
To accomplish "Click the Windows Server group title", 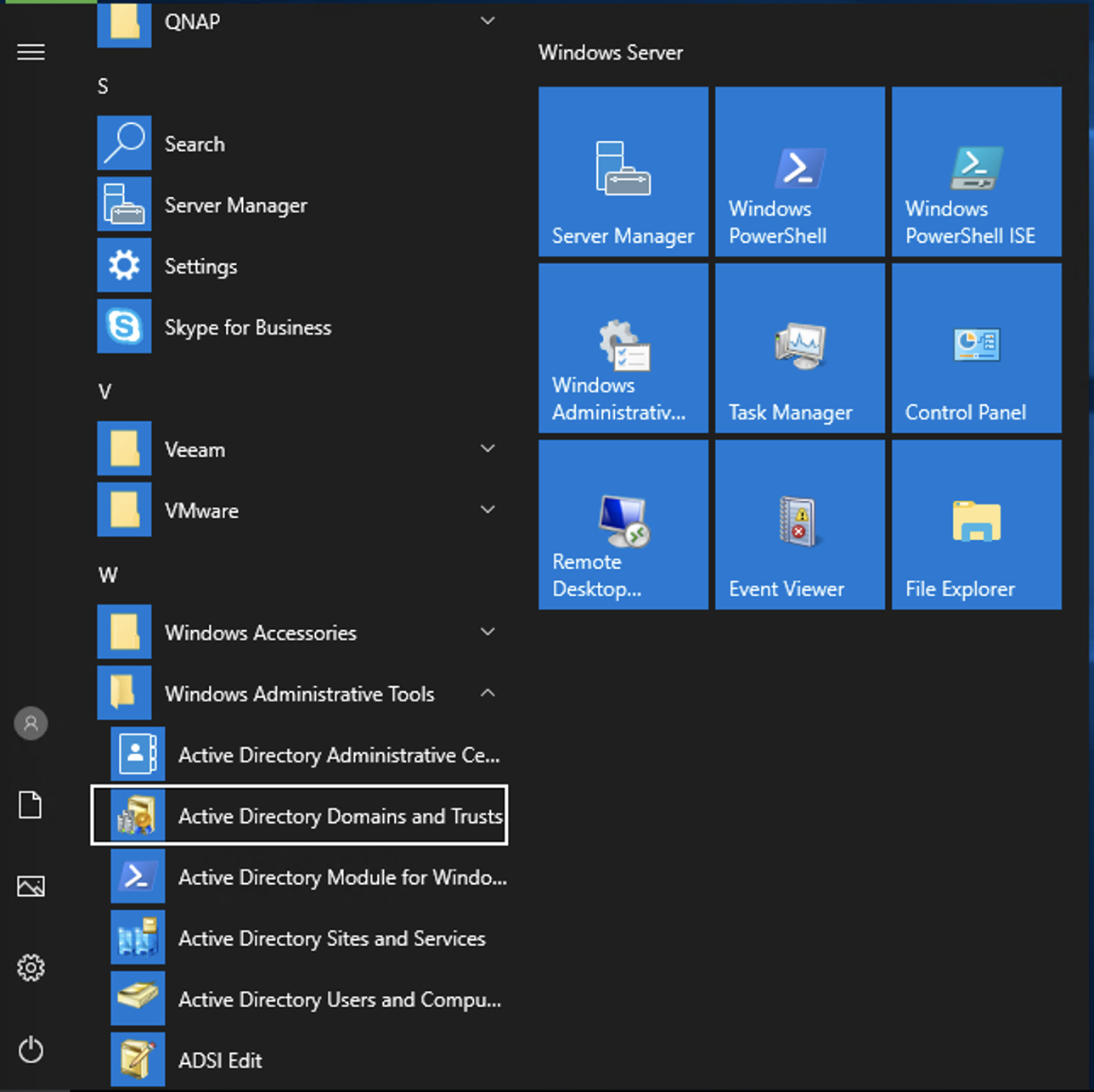I will [611, 53].
